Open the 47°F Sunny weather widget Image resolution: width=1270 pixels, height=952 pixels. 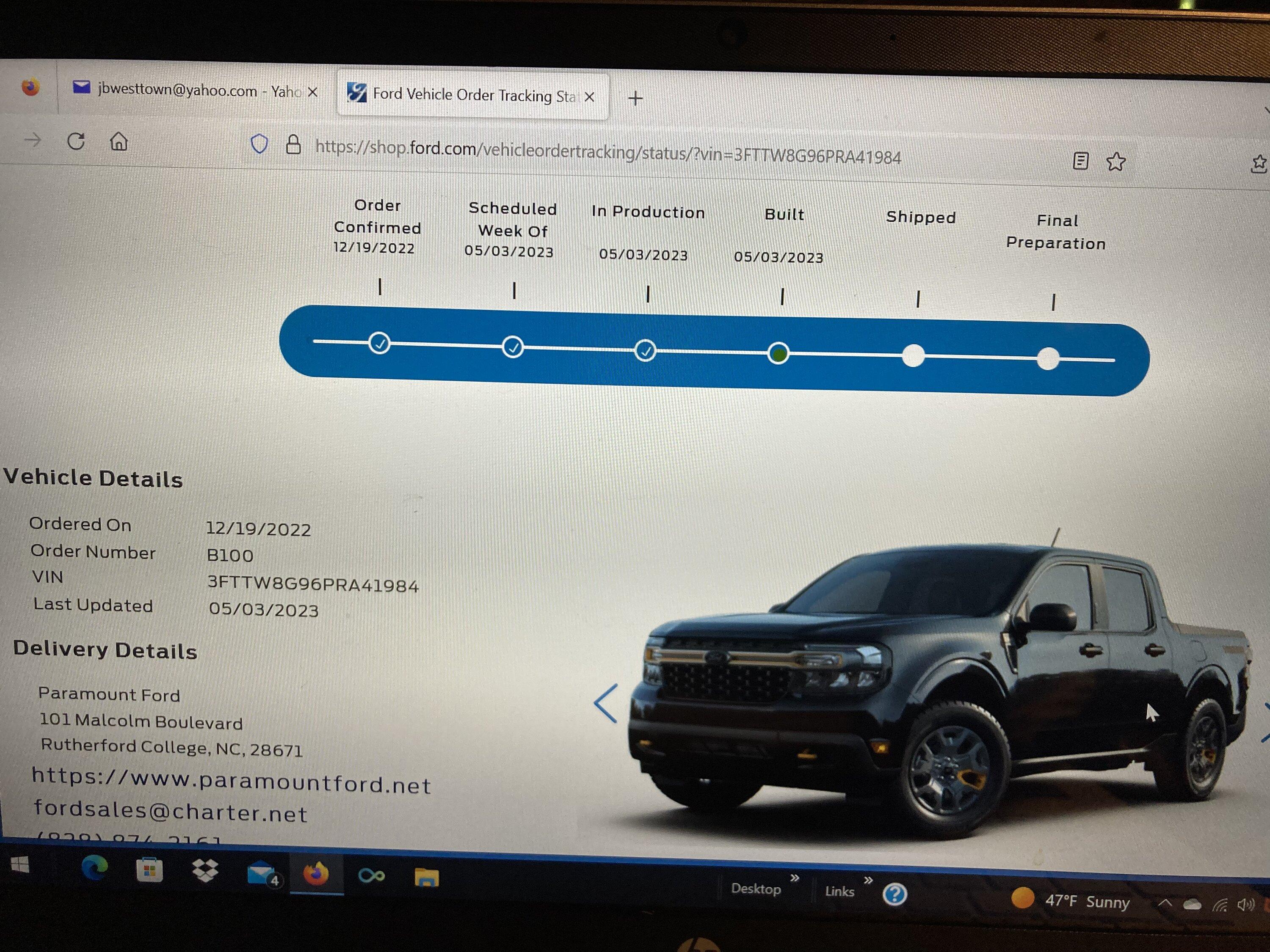1070,900
